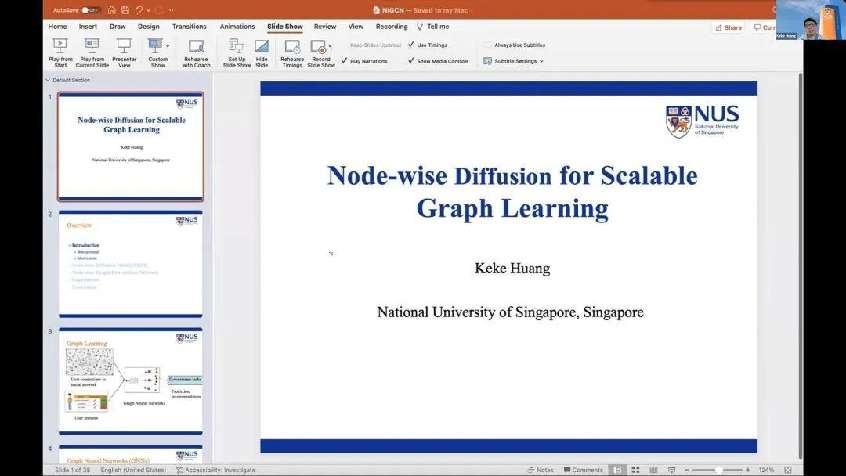
Task: Click the Undo icon in title bar
Action: (x=140, y=10)
